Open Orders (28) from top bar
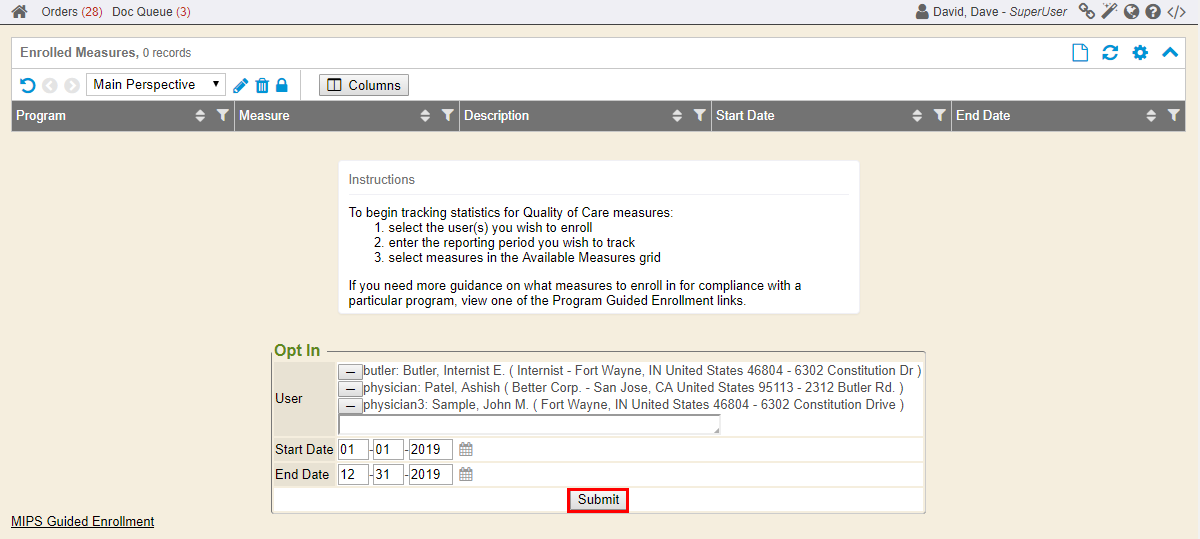 tap(71, 12)
